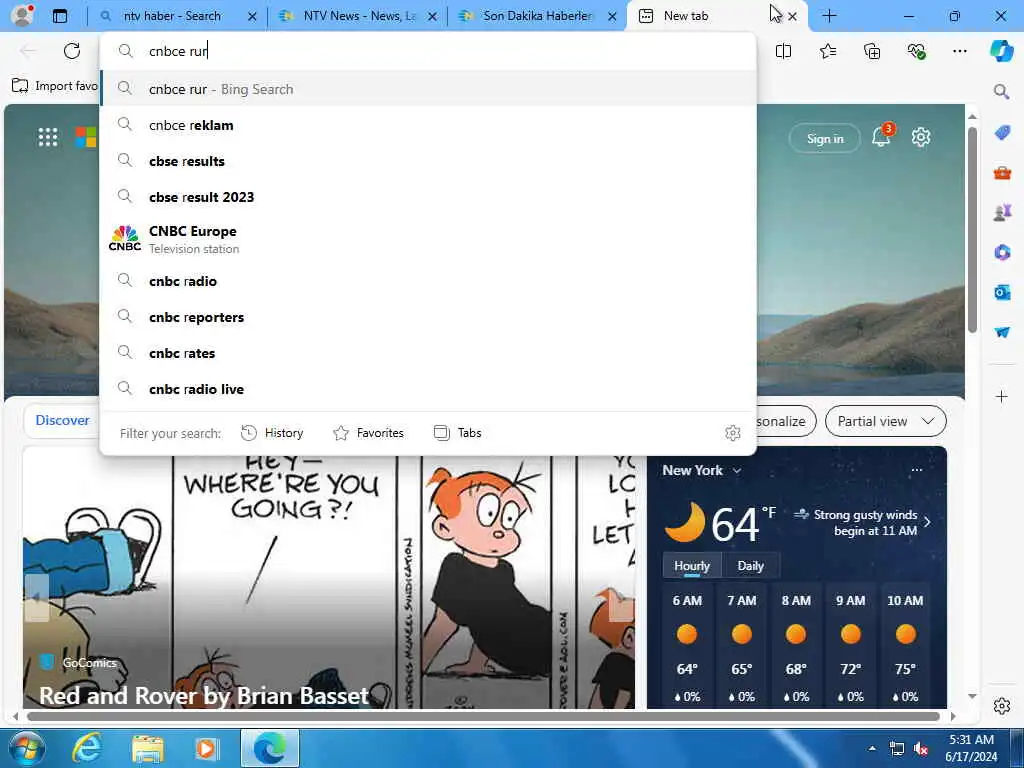Open the tab actions menu icon
The width and height of the screenshot is (1024, 768).
tap(60, 16)
